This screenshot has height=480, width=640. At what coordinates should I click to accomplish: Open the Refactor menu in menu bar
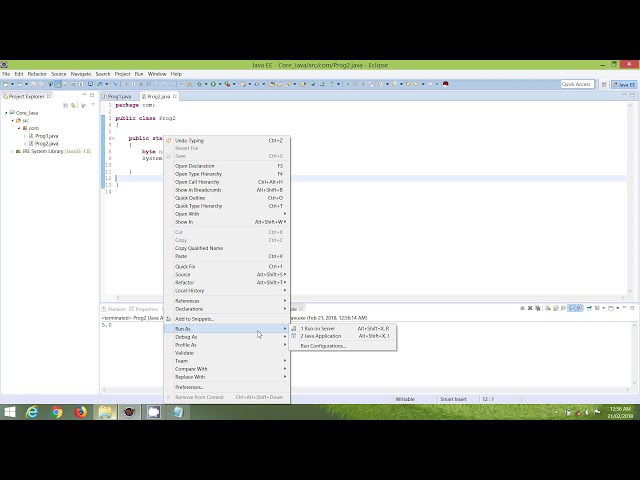tap(37, 74)
